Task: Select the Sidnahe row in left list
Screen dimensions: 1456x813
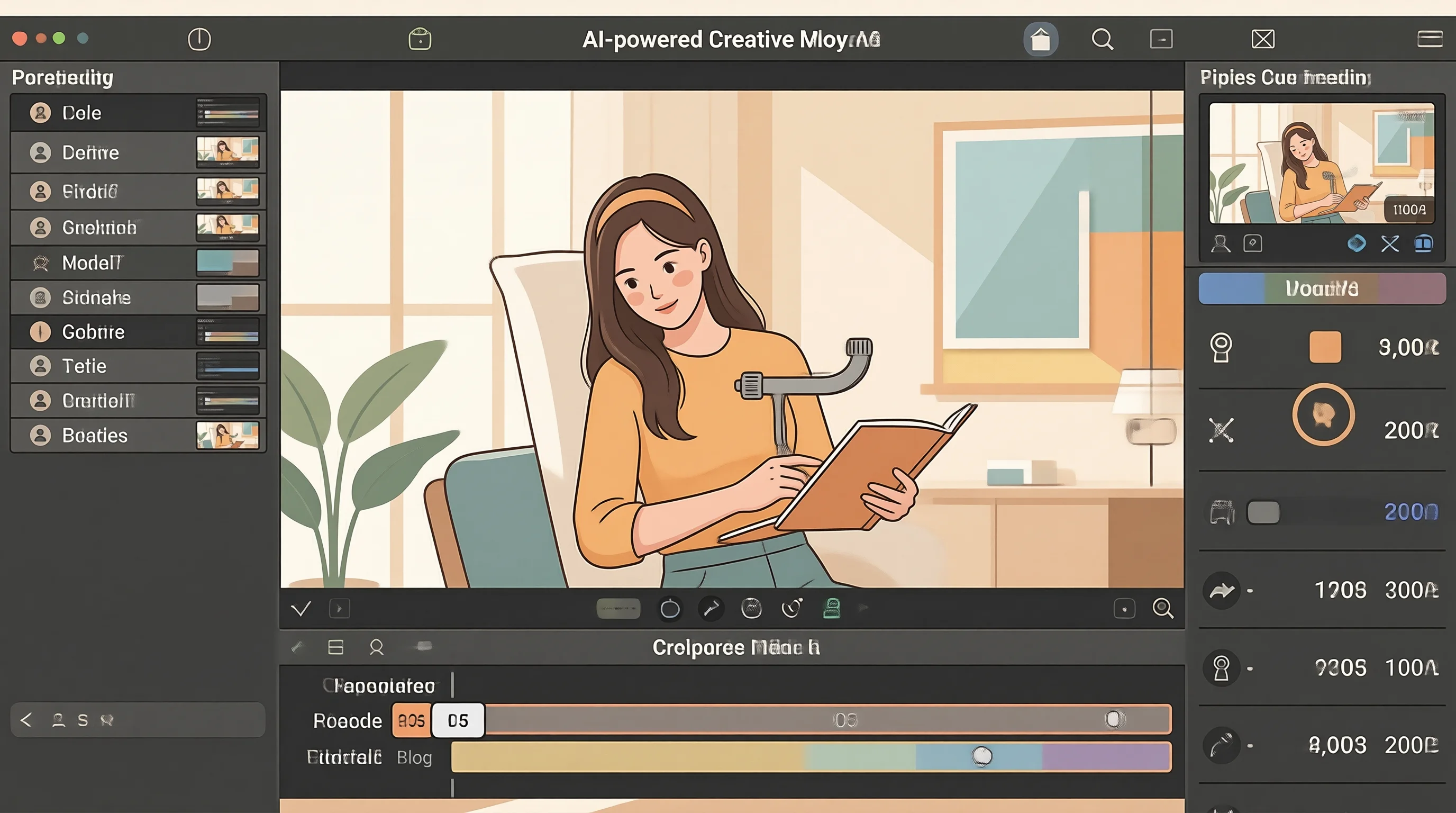Action: pyautogui.click(x=138, y=297)
